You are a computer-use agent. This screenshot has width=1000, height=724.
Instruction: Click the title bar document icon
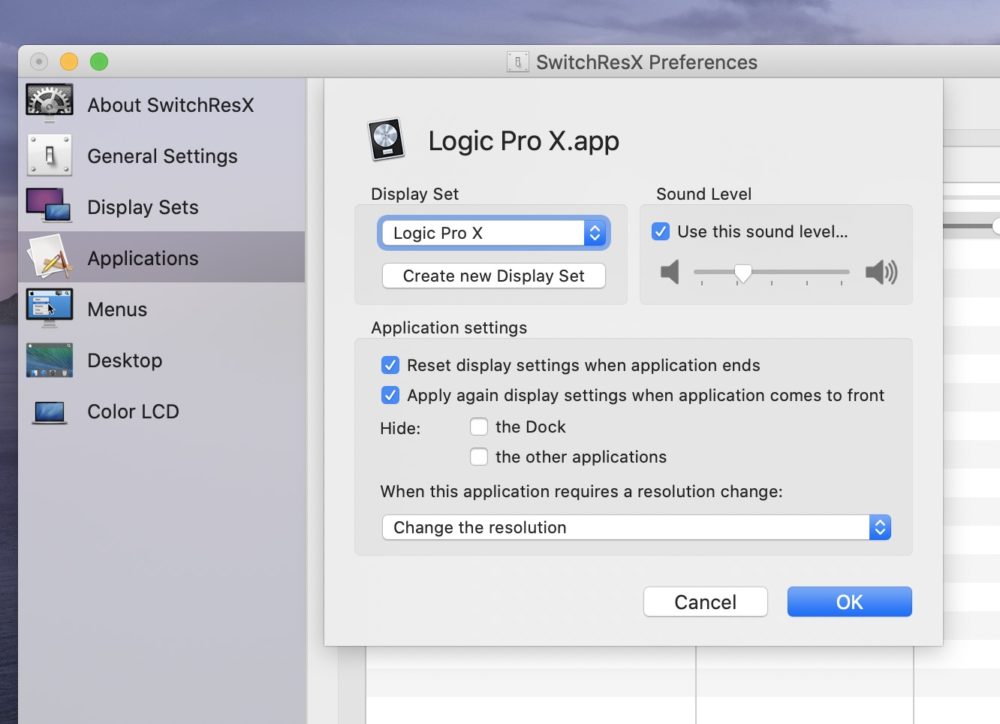tap(518, 62)
